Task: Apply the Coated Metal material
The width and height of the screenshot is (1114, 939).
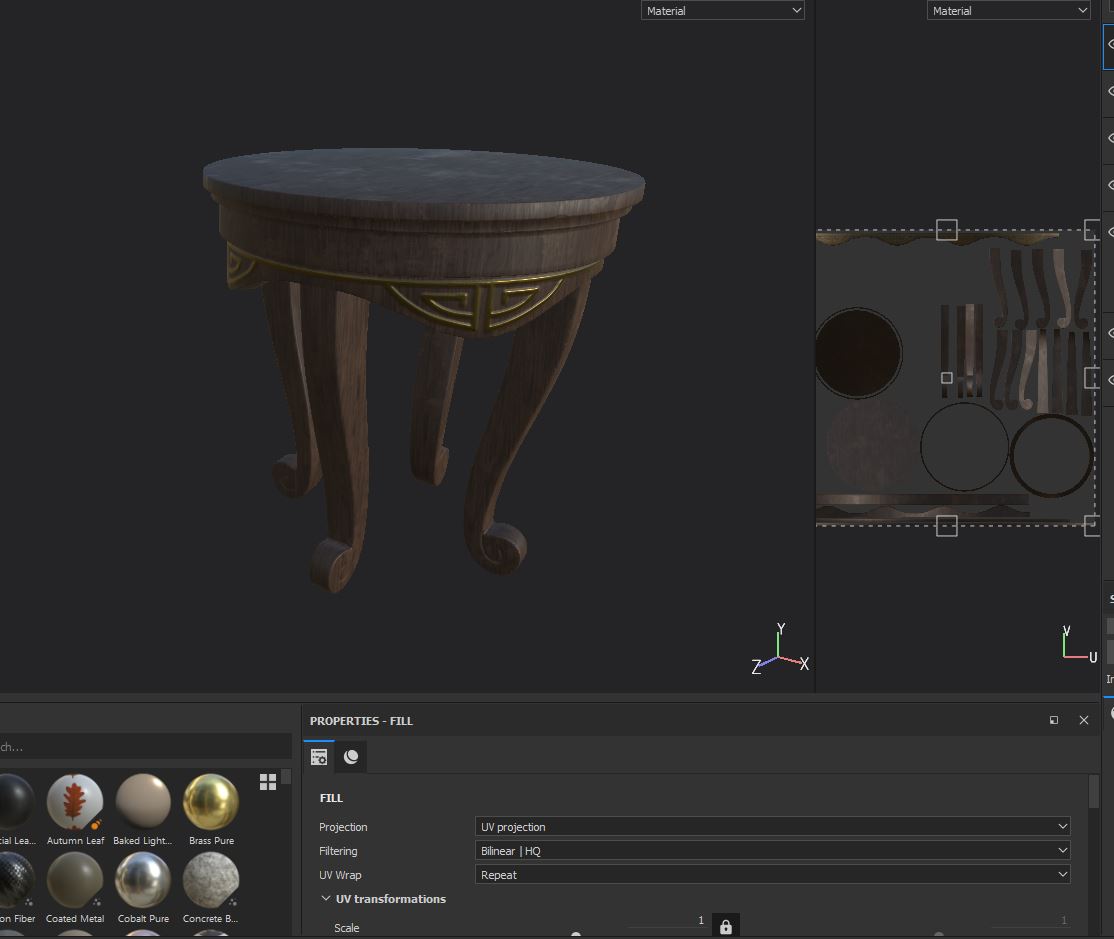Action: tap(75, 880)
